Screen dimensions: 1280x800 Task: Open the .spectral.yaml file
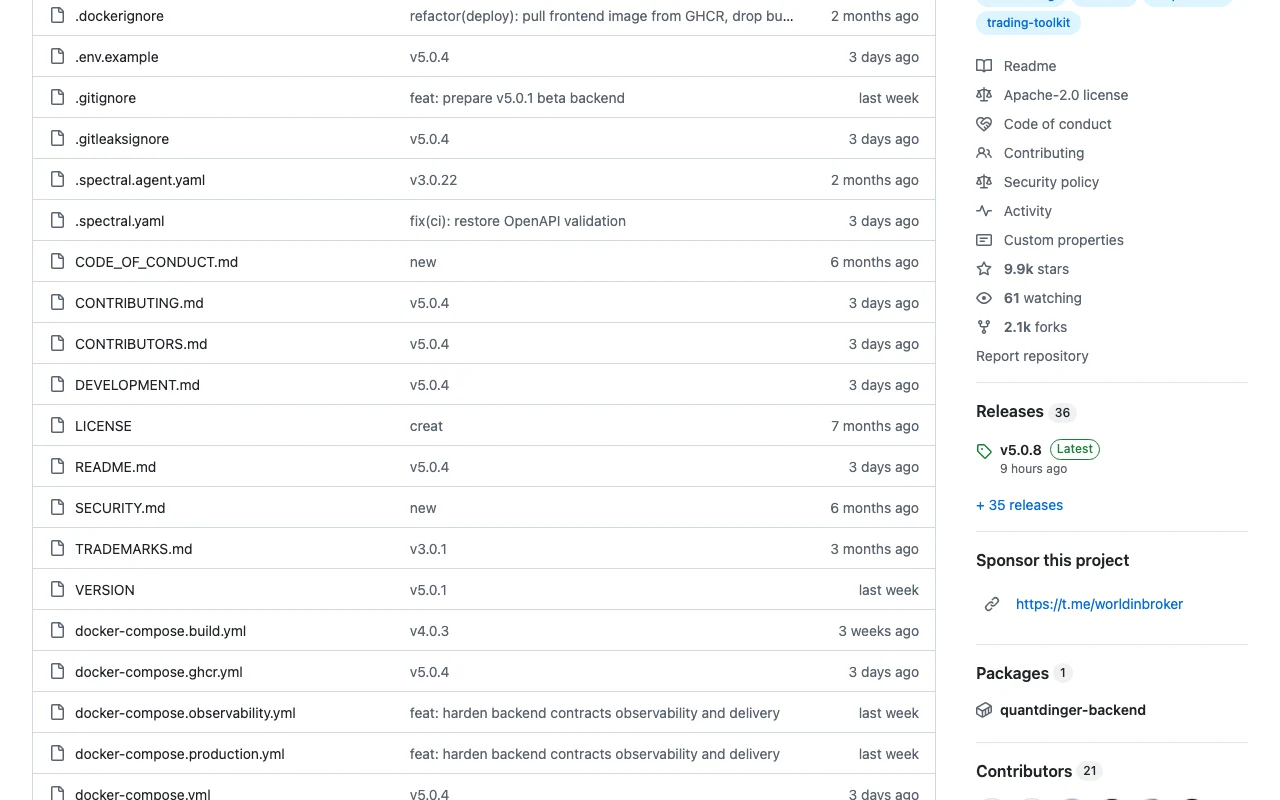pyautogui.click(x=120, y=221)
